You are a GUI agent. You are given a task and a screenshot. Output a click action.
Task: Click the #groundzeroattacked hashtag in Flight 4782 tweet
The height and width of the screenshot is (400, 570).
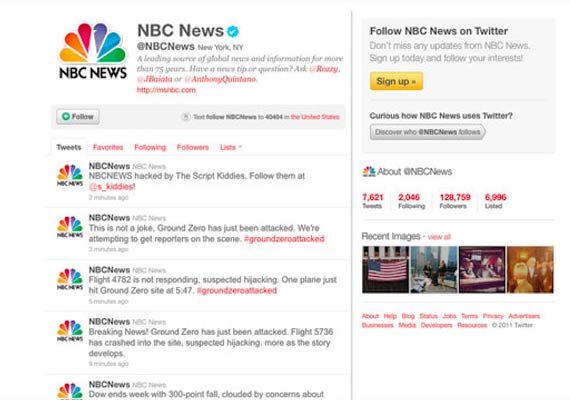coord(237,291)
